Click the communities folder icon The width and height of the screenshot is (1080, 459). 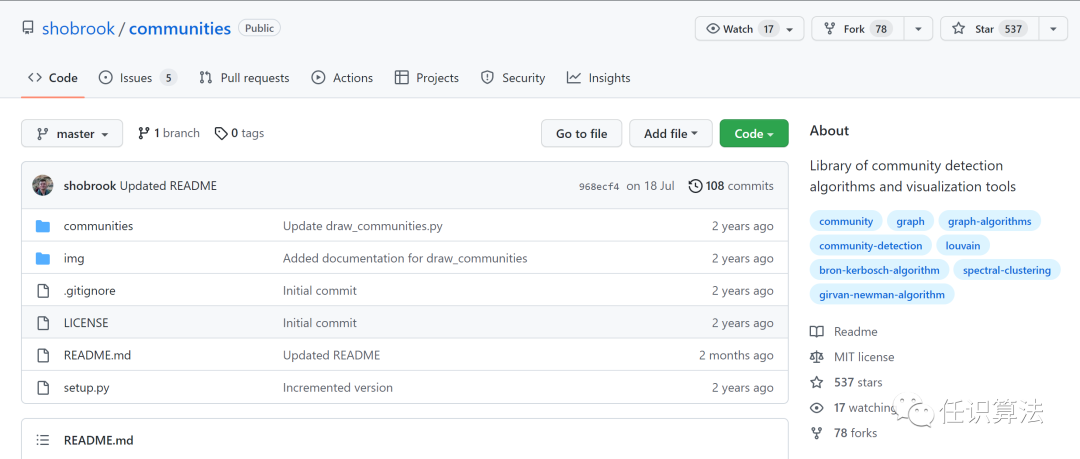tap(43, 226)
